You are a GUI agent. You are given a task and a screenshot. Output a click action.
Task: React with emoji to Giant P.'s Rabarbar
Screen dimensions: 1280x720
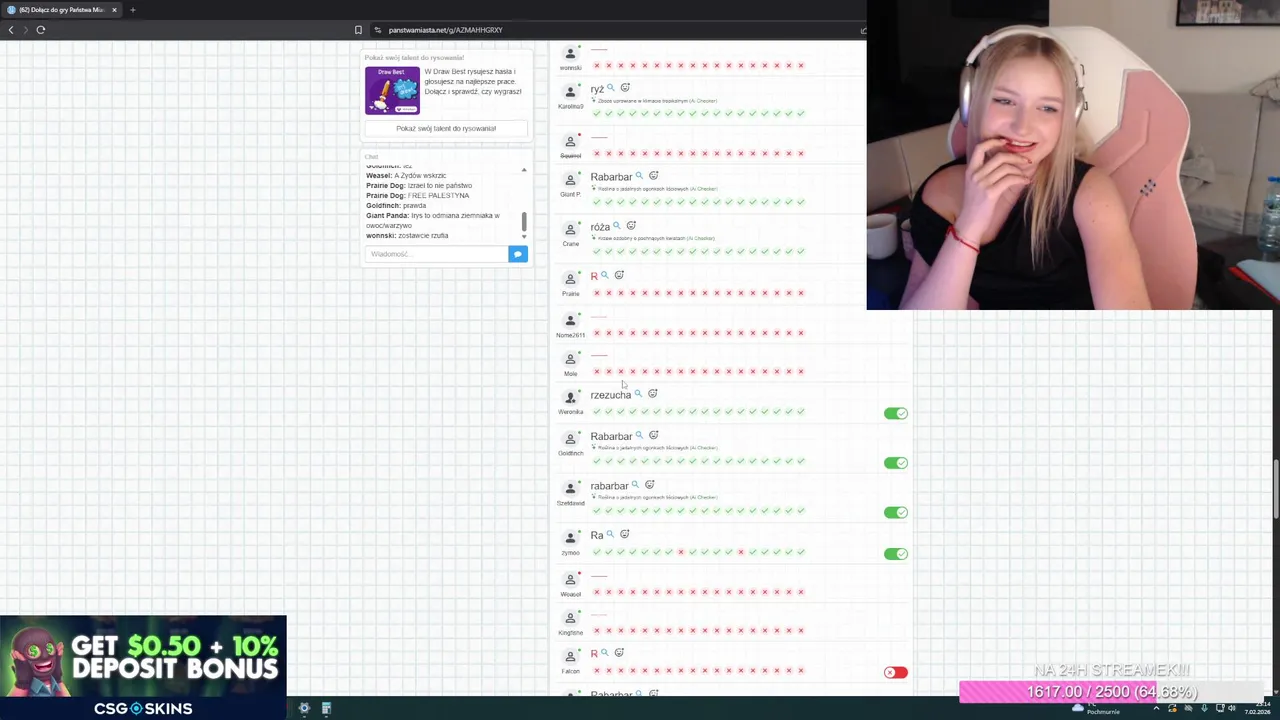(654, 176)
